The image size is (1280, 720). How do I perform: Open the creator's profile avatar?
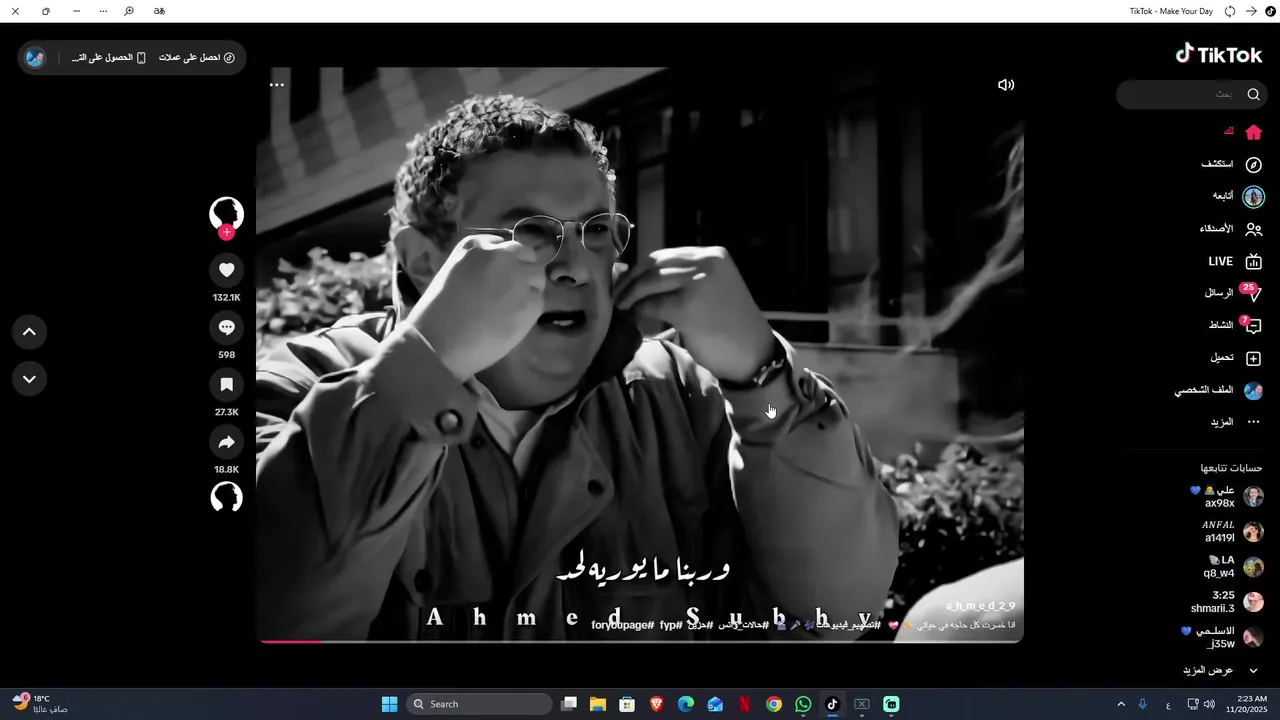point(227,213)
